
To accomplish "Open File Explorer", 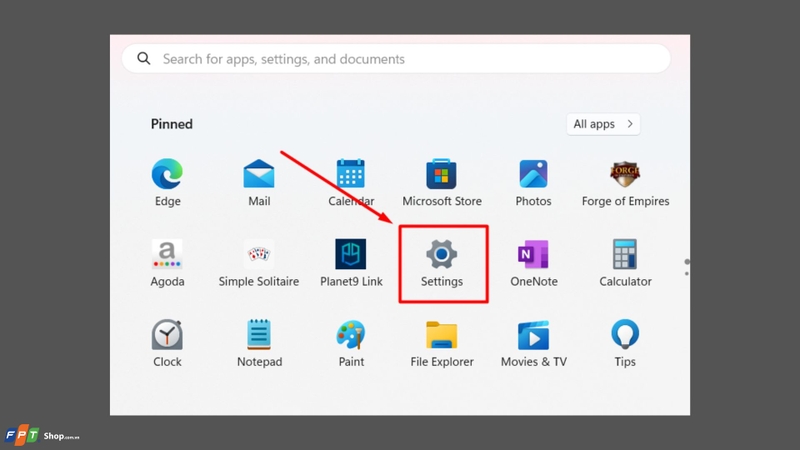I will click(441, 335).
